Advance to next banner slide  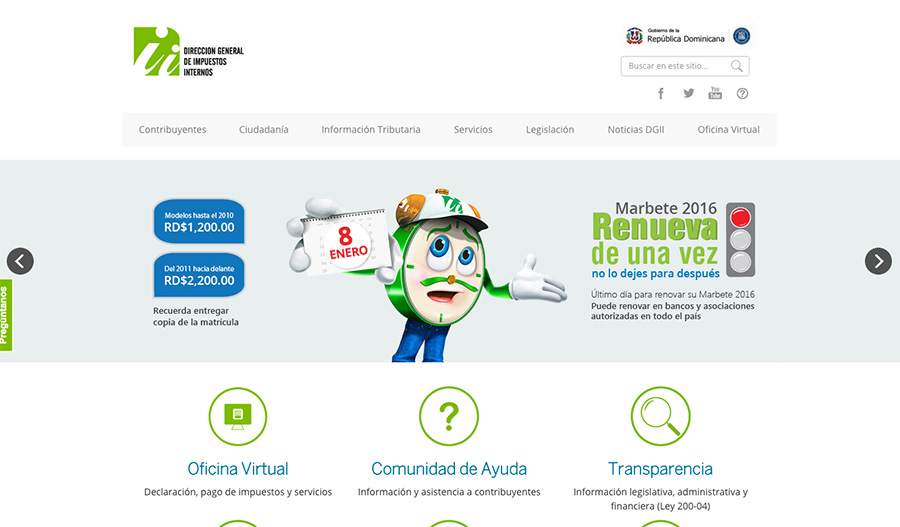(878, 261)
